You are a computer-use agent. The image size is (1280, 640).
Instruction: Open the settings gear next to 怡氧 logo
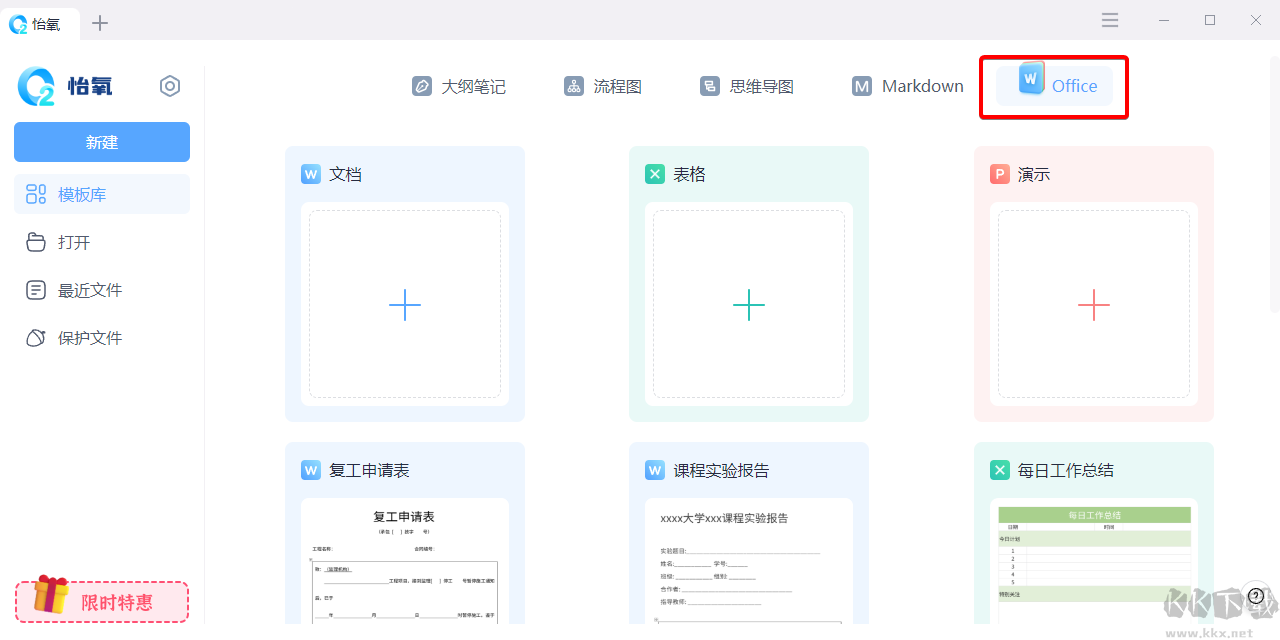point(170,86)
